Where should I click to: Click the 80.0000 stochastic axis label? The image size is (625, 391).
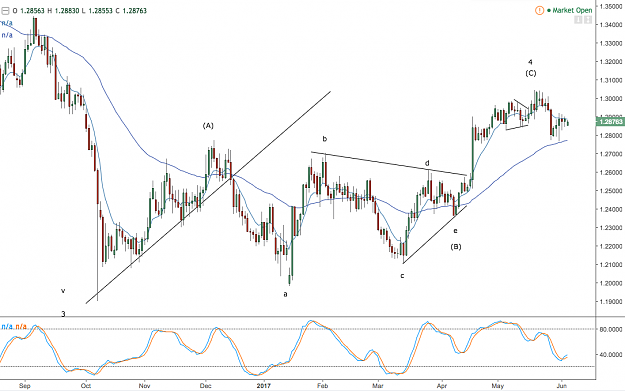pos(611,329)
